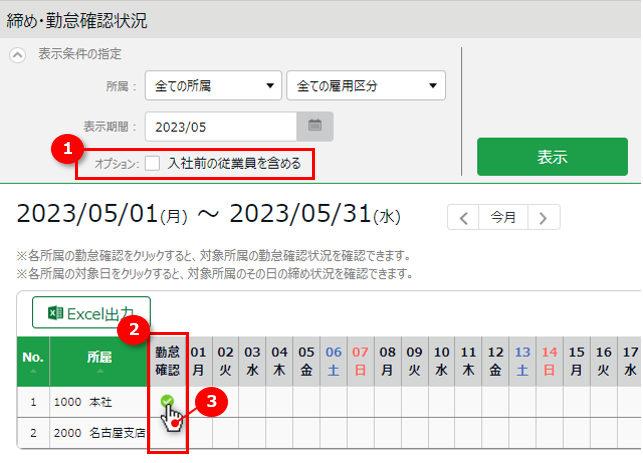The height and width of the screenshot is (463, 643).
Task: Jump to 今月 current month
Action: coord(503,217)
